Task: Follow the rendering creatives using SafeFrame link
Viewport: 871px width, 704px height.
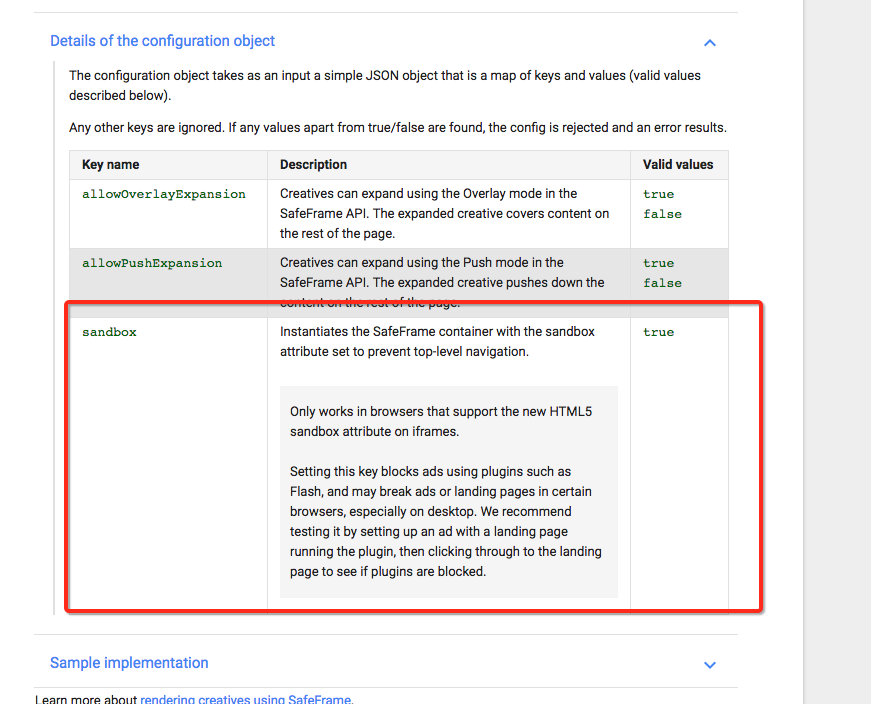Action: point(247,699)
